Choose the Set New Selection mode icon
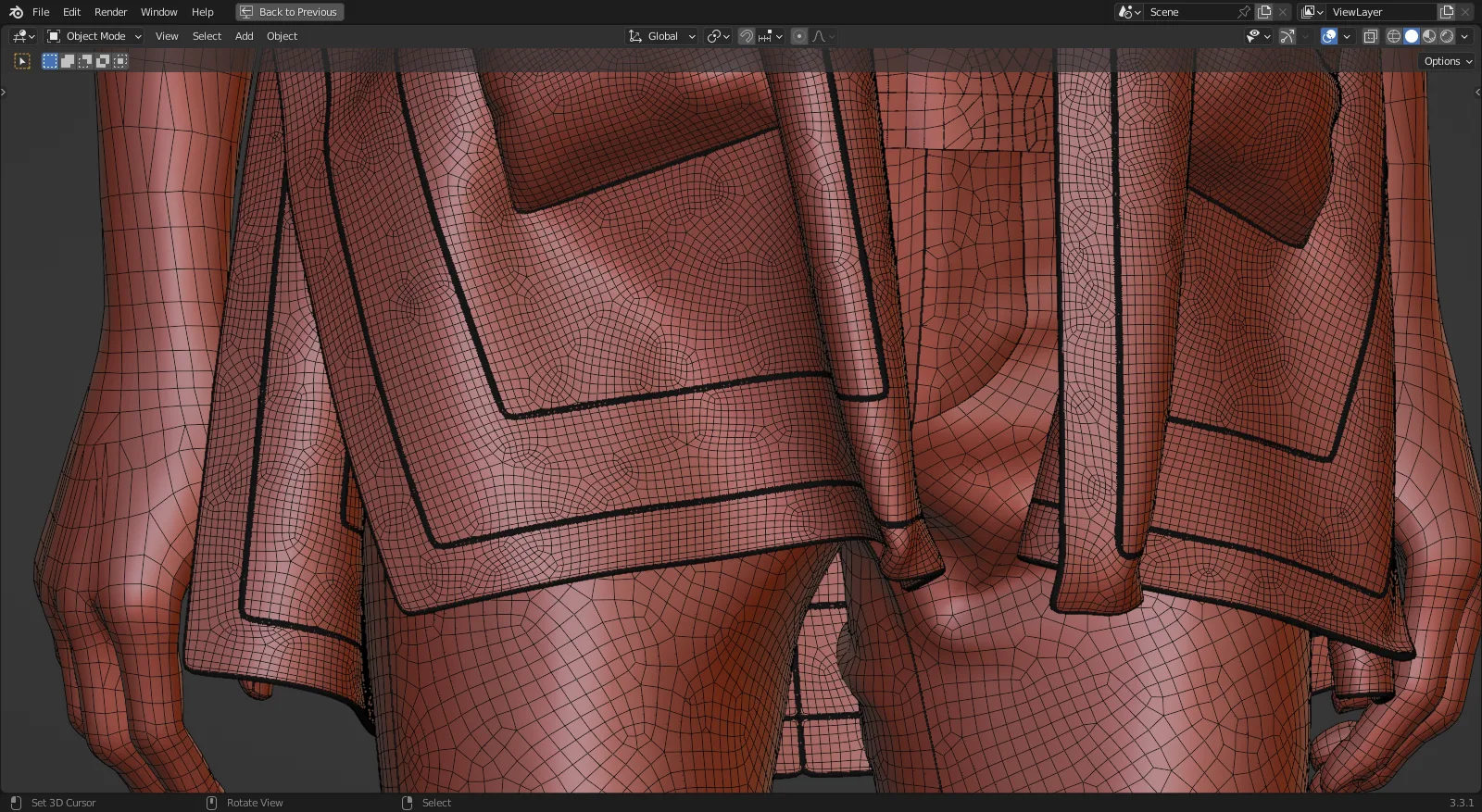This screenshot has height=812, width=1482. coord(50,61)
